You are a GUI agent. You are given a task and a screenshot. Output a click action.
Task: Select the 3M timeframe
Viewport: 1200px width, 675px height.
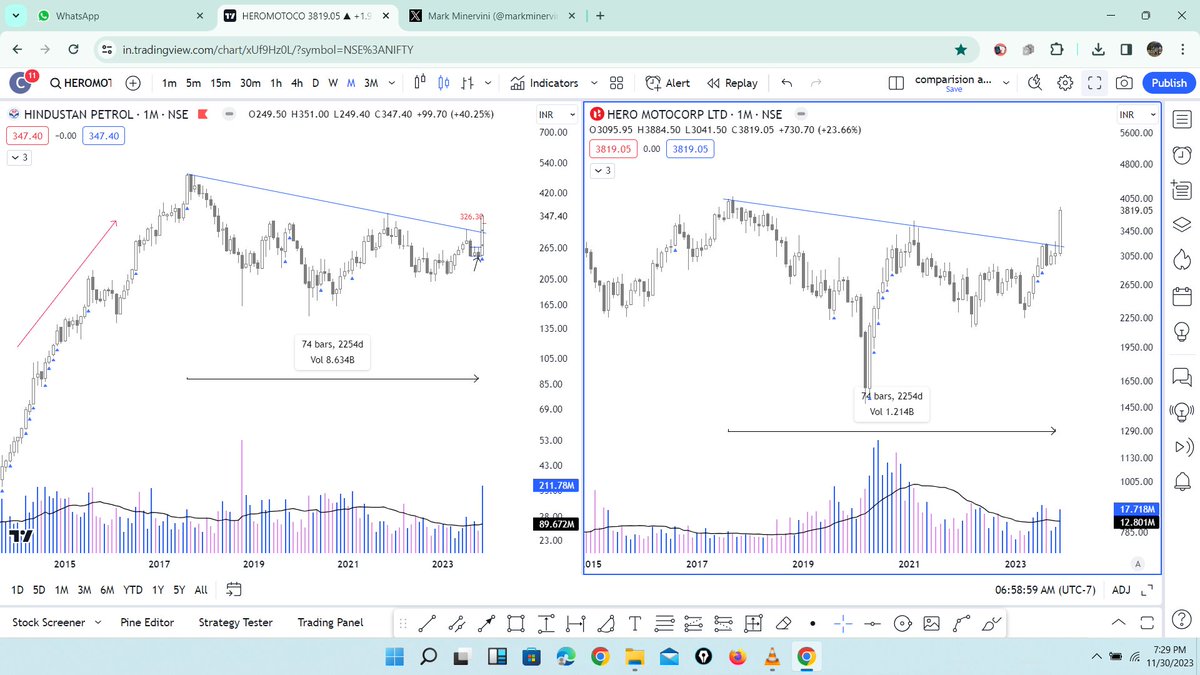[x=371, y=83]
